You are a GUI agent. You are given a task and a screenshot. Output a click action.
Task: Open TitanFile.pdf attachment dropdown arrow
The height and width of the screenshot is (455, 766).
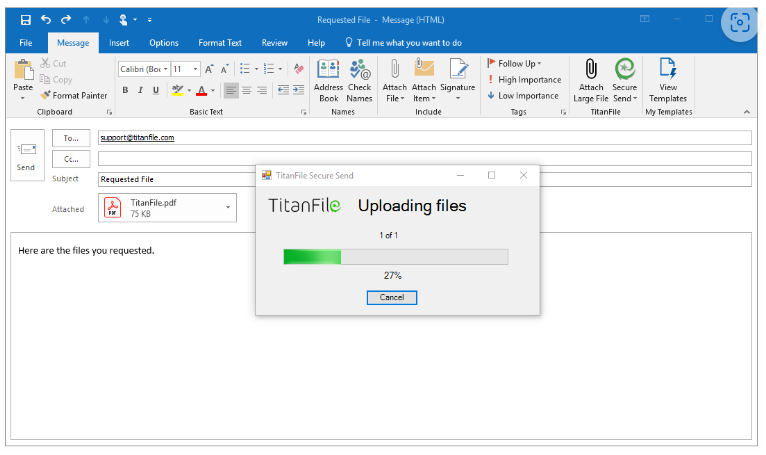228,207
